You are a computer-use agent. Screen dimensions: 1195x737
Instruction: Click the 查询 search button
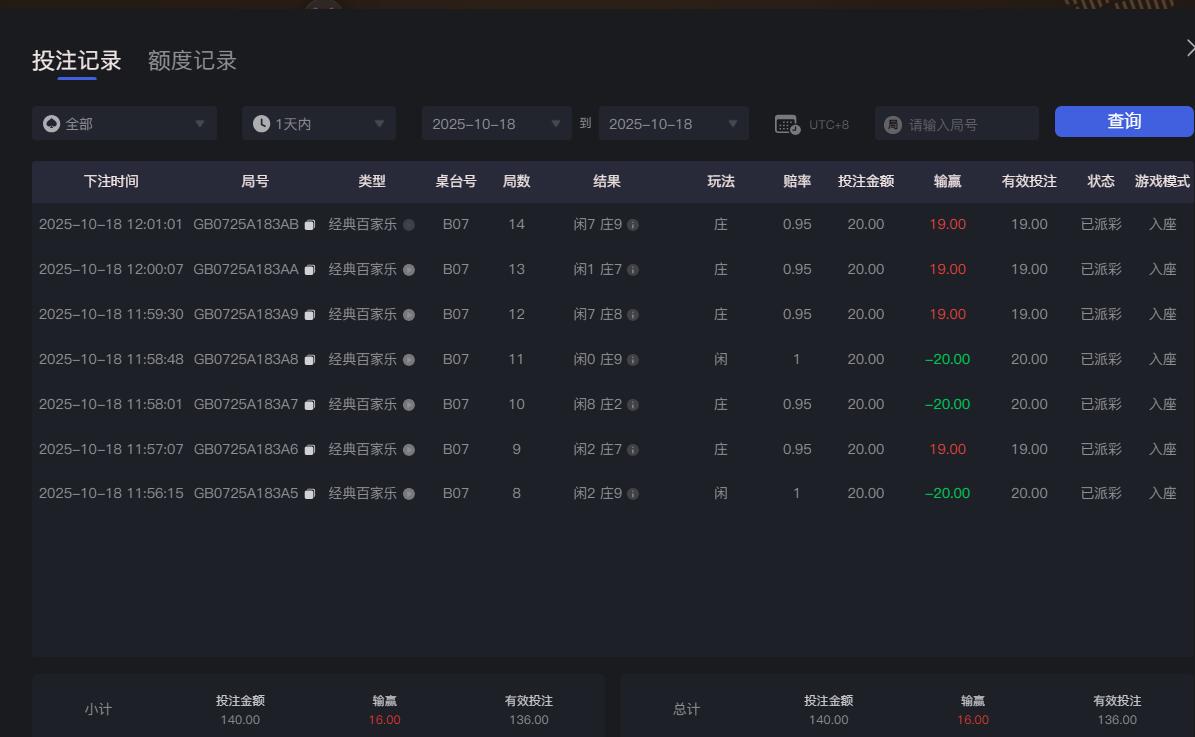coord(1123,121)
